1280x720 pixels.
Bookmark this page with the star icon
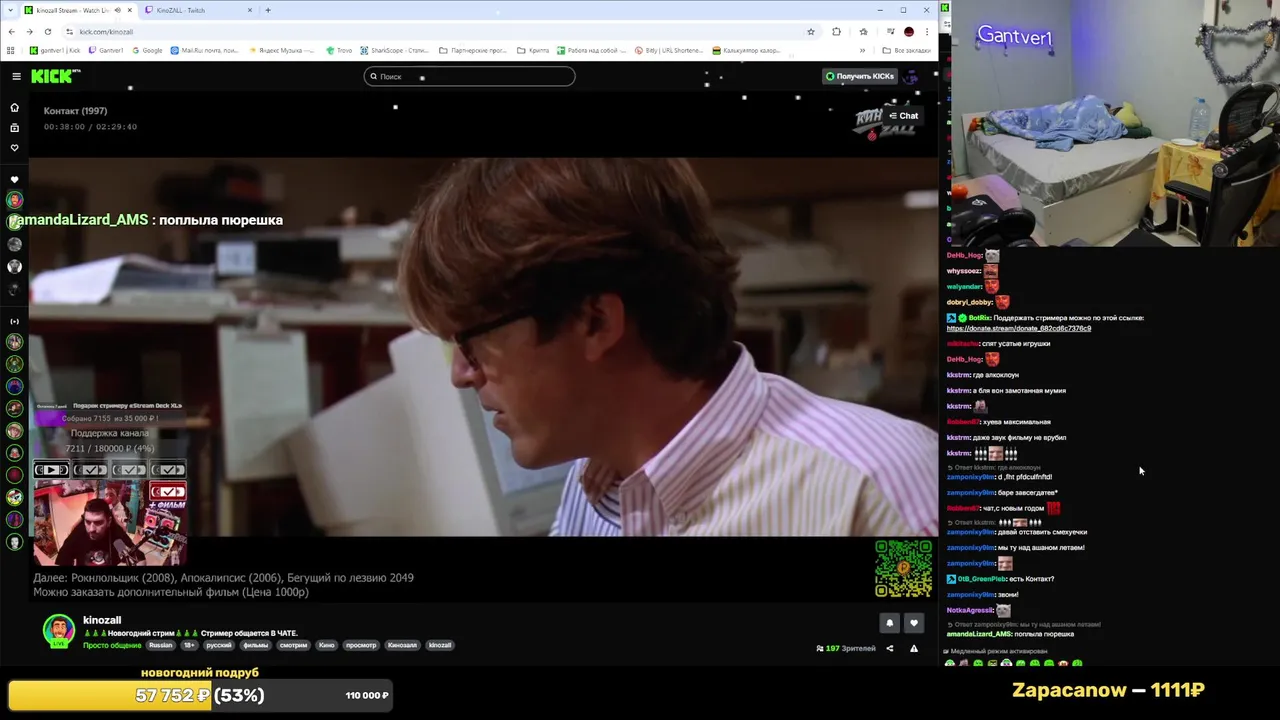click(x=810, y=31)
